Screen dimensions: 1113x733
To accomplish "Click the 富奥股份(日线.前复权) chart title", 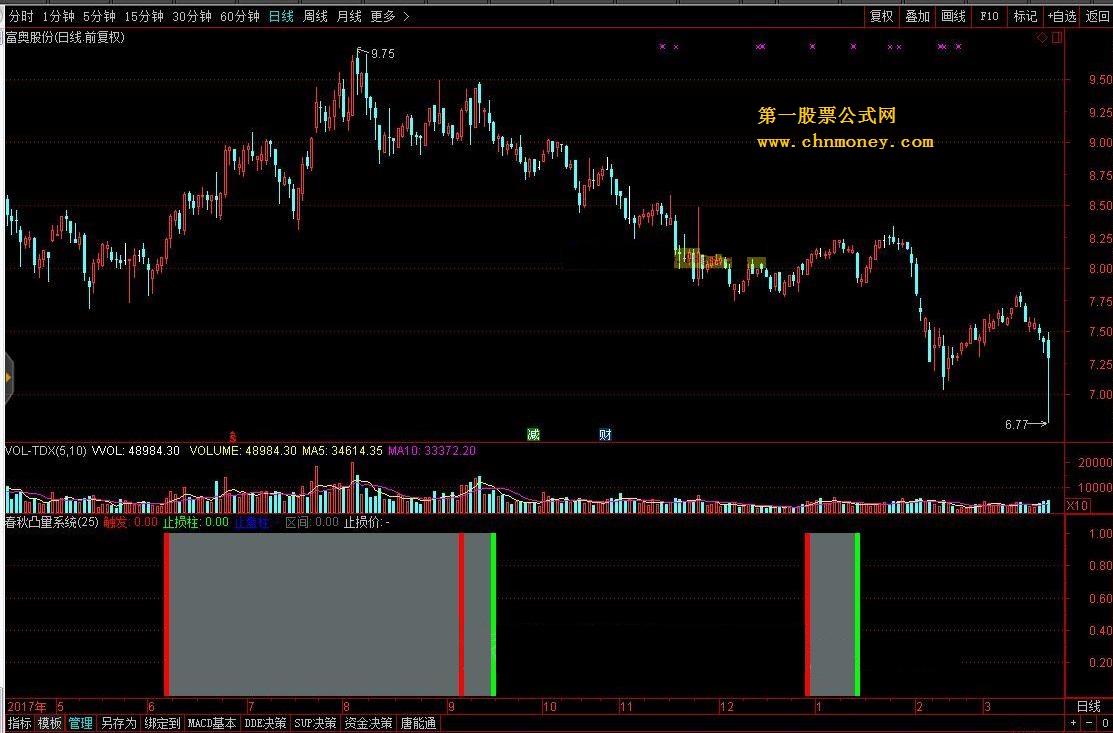I will [x=65, y=38].
